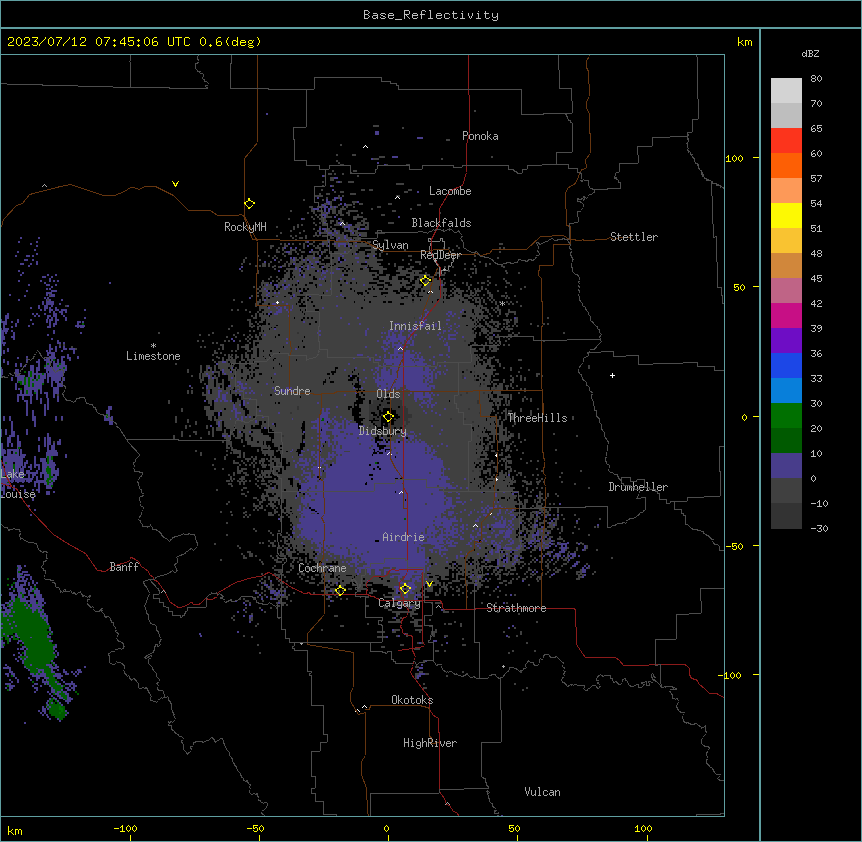Select the red 60-65 dBZ legend swatch
Screen dimensions: 862x842
(x=786, y=140)
